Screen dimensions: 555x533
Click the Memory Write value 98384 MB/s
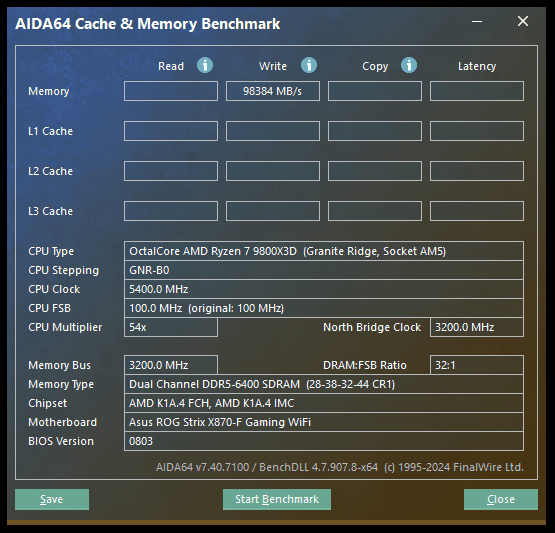273,91
